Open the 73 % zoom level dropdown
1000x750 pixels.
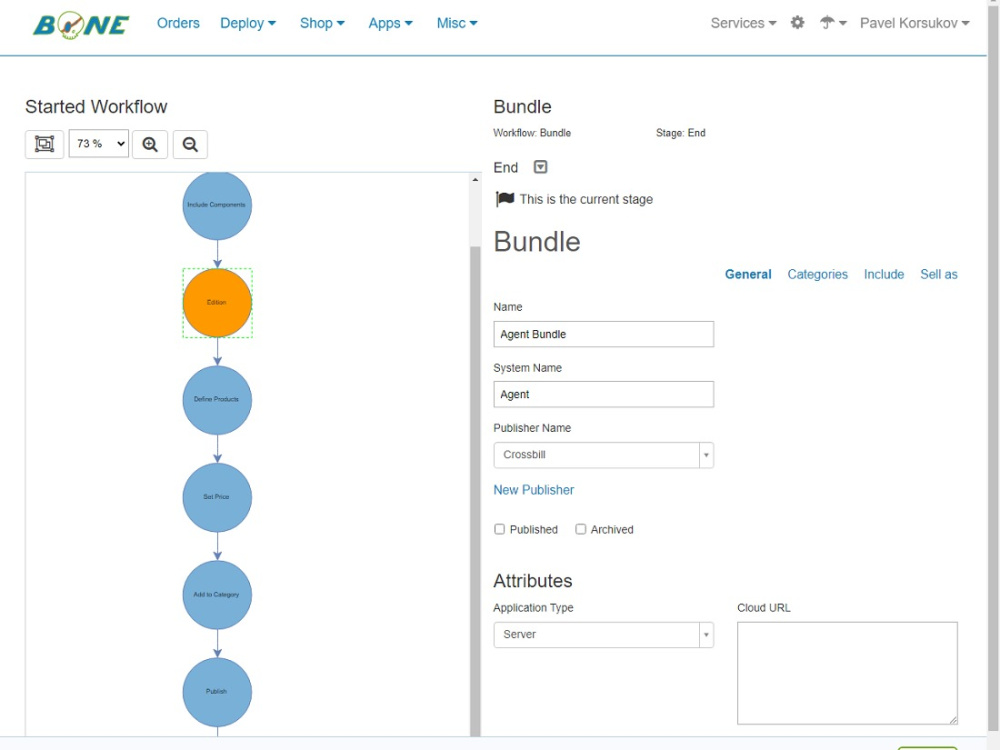99,144
